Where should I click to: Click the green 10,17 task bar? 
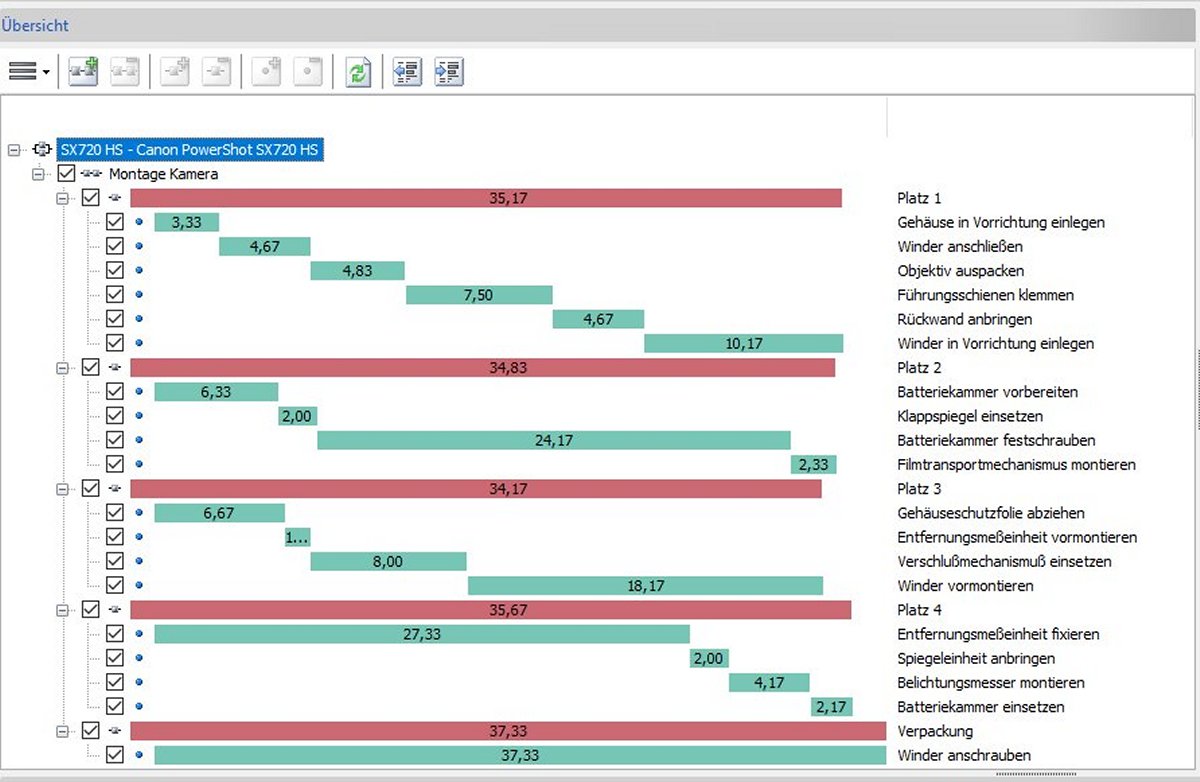pos(744,343)
